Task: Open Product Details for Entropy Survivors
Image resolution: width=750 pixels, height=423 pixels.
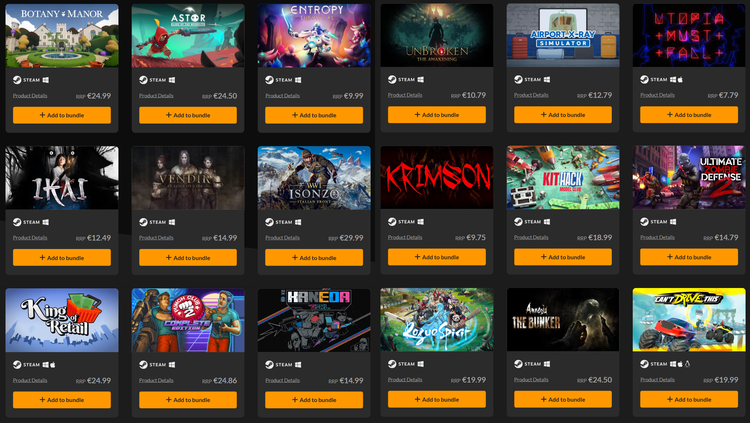Action: tap(282, 96)
